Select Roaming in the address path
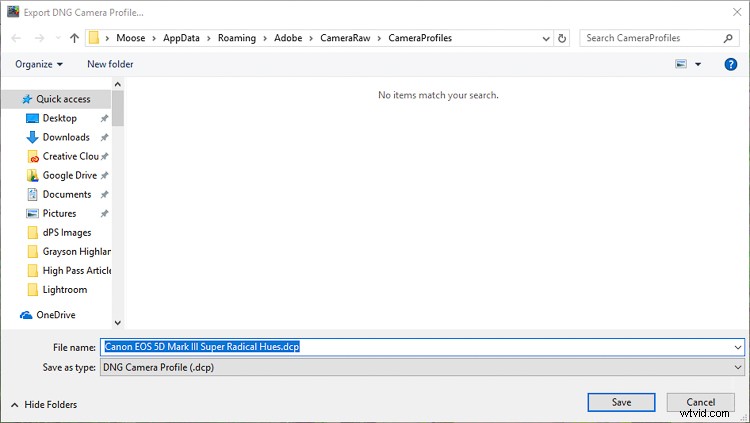Image resolution: width=750 pixels, height=423 pixels. click(x=237, y=38)
